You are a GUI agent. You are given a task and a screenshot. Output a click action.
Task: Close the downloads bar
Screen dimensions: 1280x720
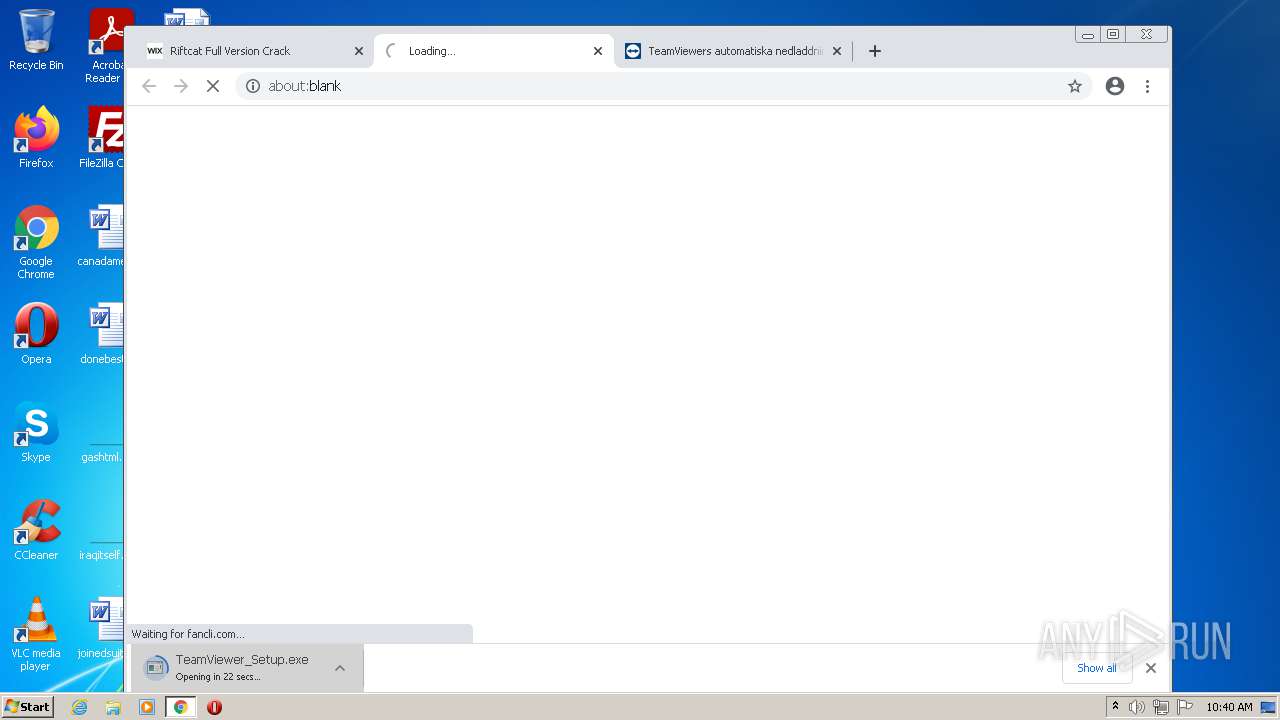click(1151, 668)
